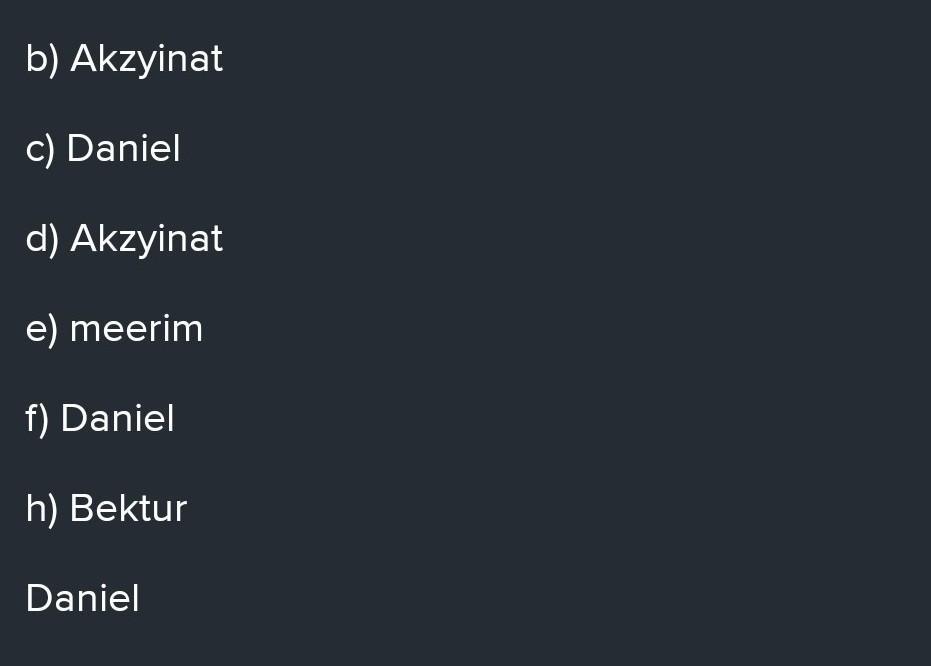This screenshot has width=931, height=666.
Task: Click the lowercase name meerim
Action: pos(136,329)
